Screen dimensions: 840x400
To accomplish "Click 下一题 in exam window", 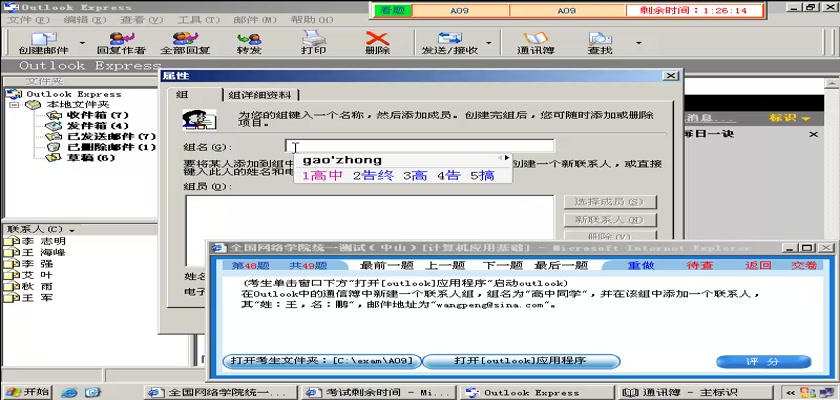I will [x=502, y=266].
